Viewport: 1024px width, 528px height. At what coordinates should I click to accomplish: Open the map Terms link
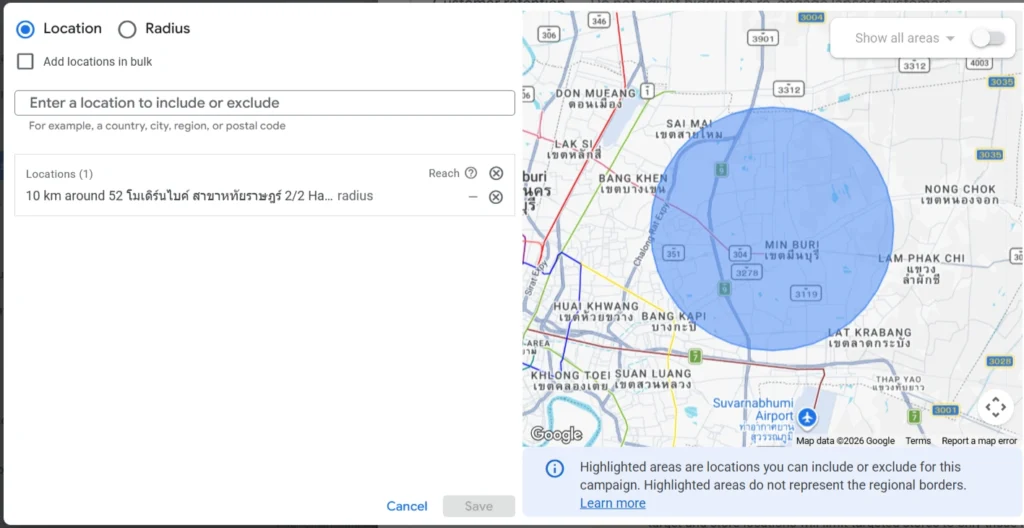pyautogui.click(x=918, y=441)
